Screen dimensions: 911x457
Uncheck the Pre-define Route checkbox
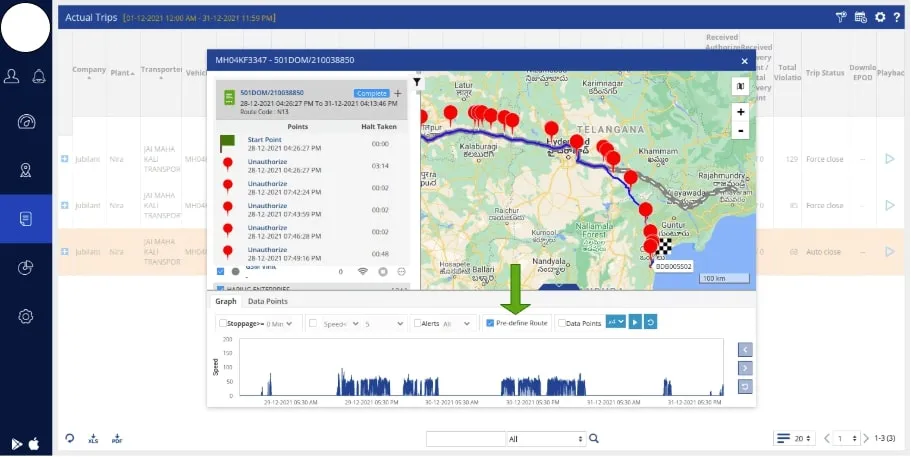(489, 323)
